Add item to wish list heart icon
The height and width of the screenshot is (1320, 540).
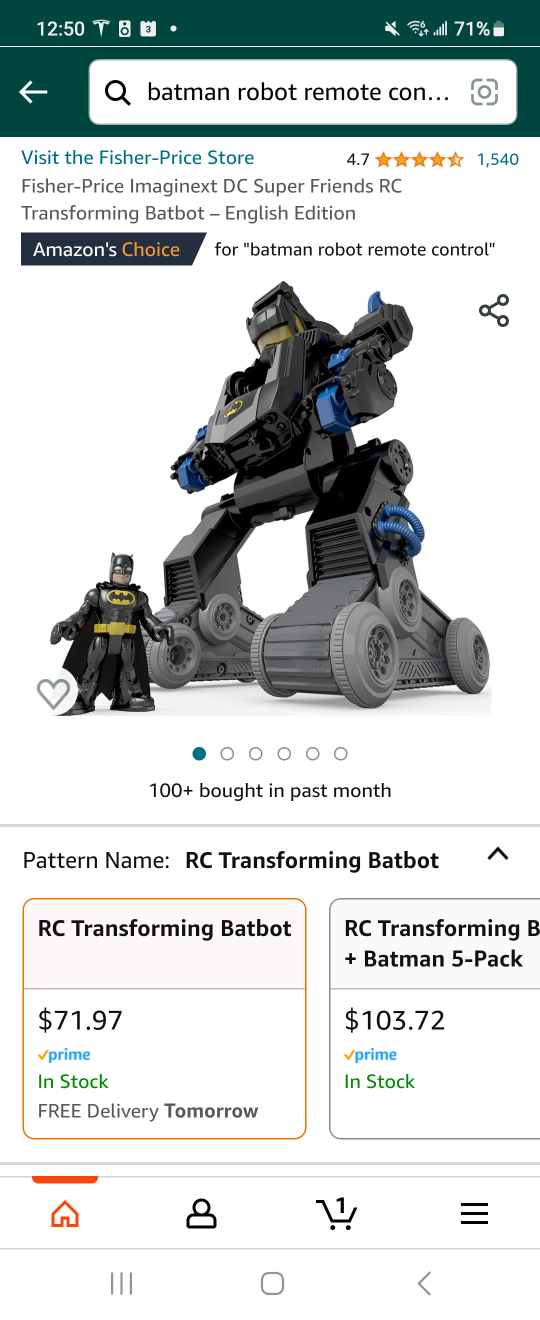[54, 693]
